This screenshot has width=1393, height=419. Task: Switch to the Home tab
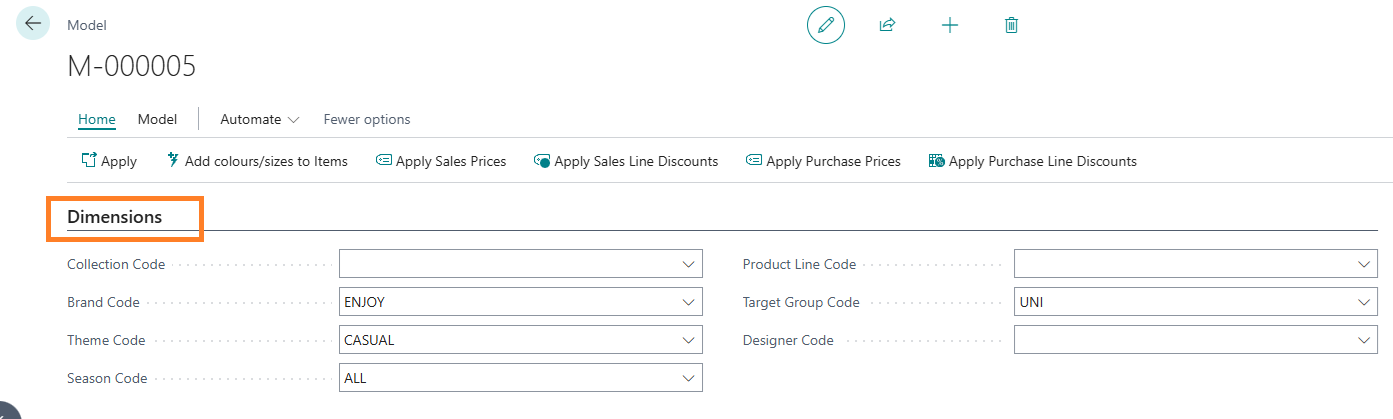point(97,119)
